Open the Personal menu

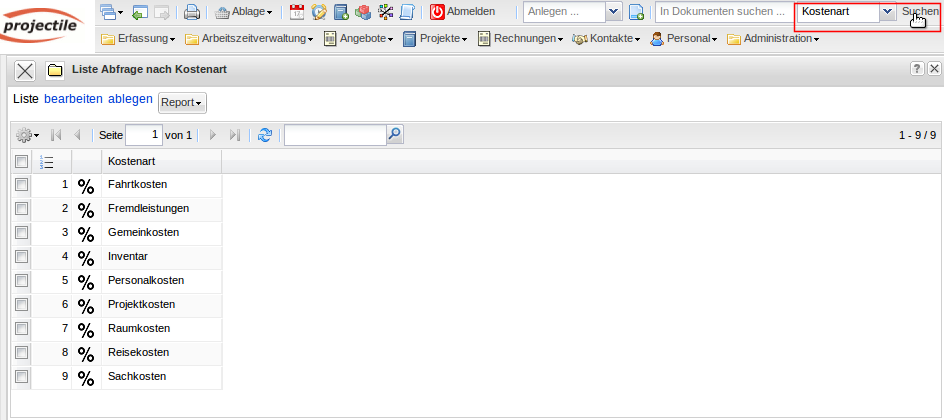point(684,39)
